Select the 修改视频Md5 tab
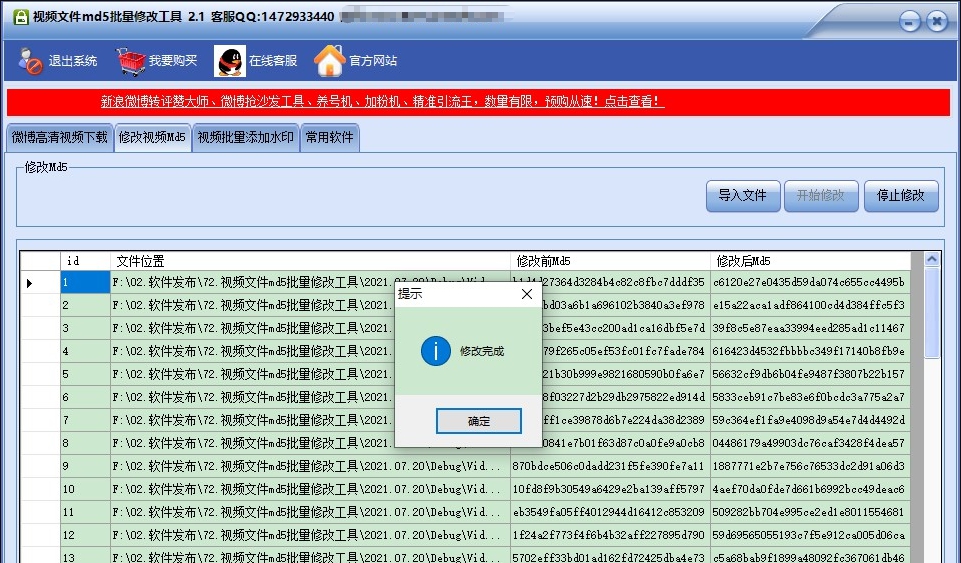 (x=152, y=137)
